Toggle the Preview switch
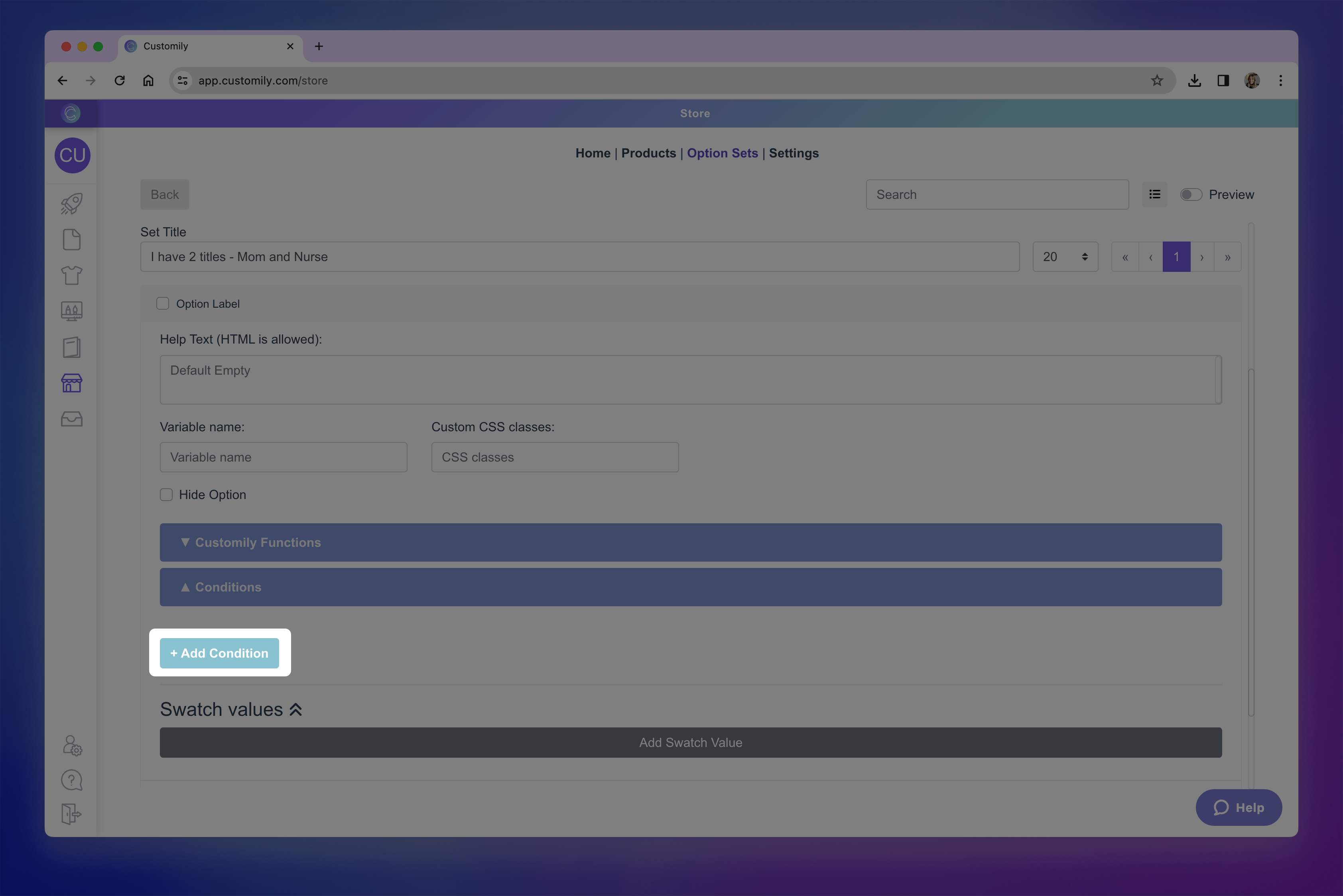 [1191, 194]
